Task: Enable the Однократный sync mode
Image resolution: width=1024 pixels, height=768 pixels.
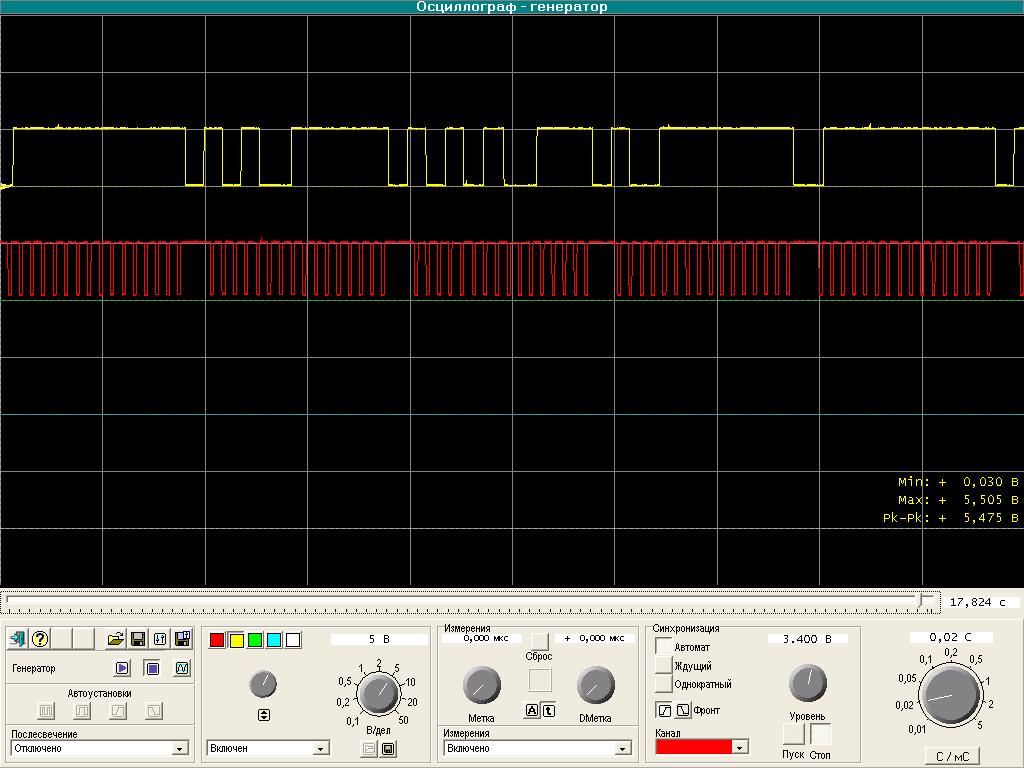Action: pyautogui.click(x=664, y=684)
